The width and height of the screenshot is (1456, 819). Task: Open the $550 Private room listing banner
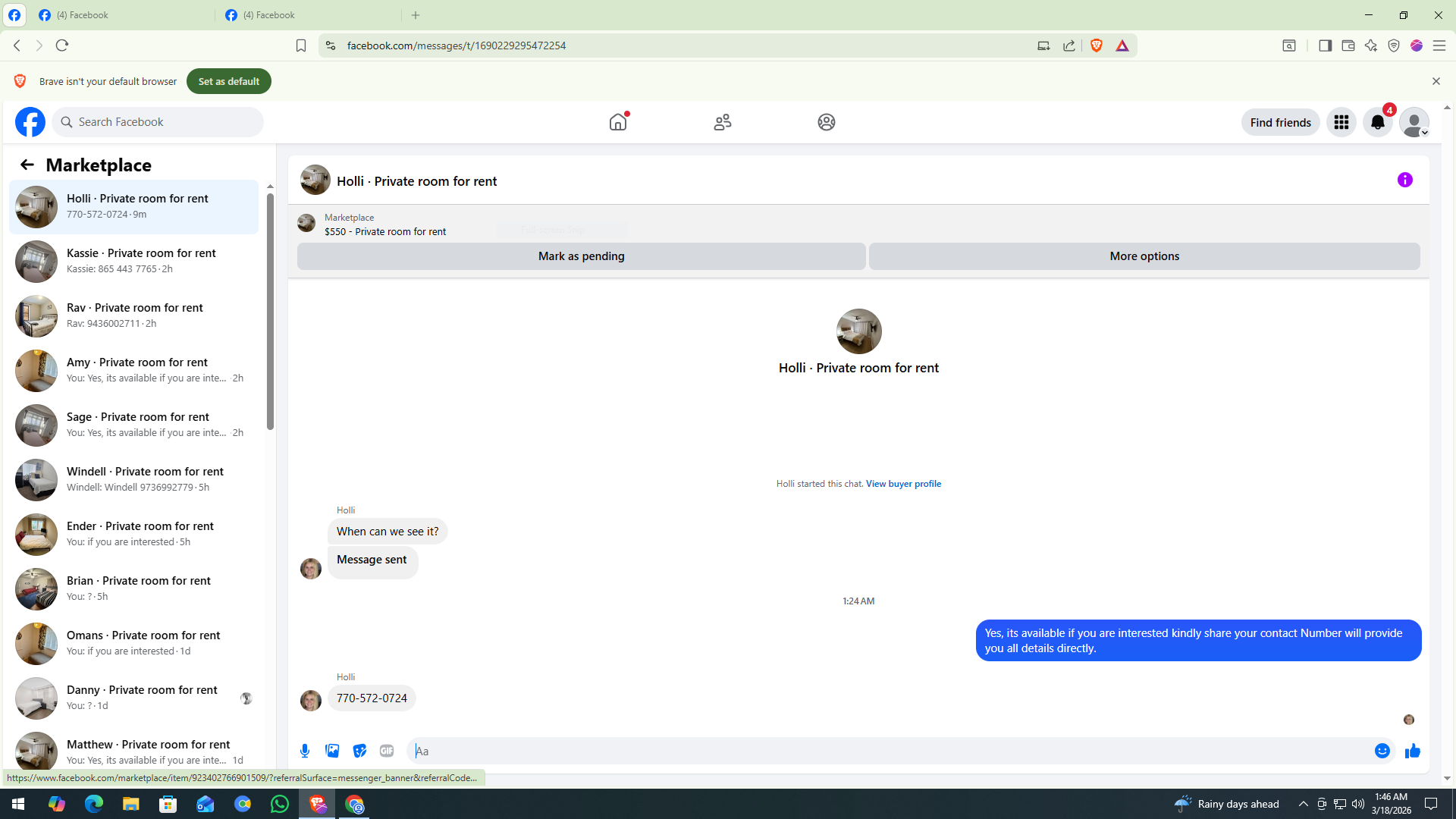point(385,224)
